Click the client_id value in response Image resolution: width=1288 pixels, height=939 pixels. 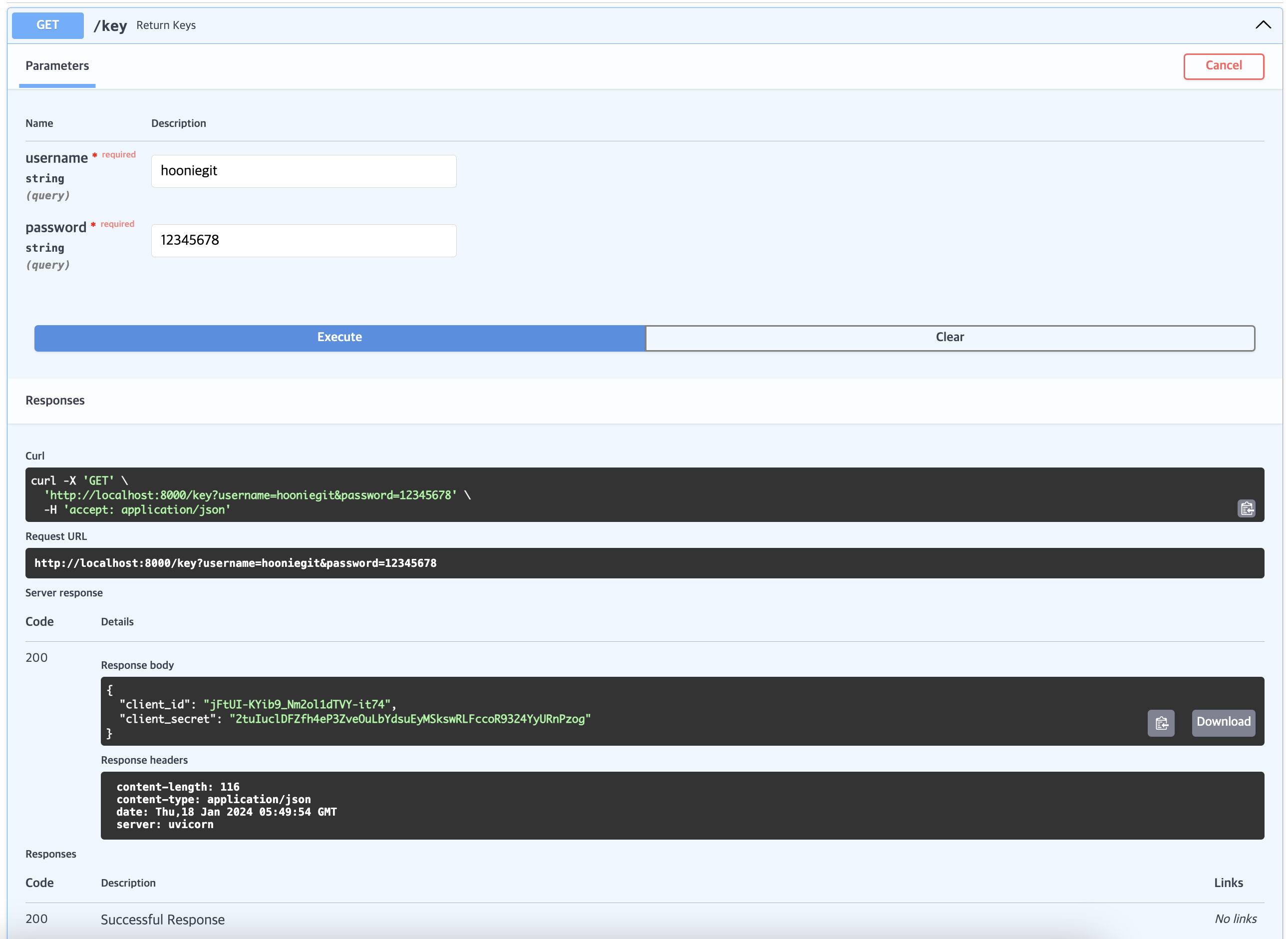pos(297,704)
